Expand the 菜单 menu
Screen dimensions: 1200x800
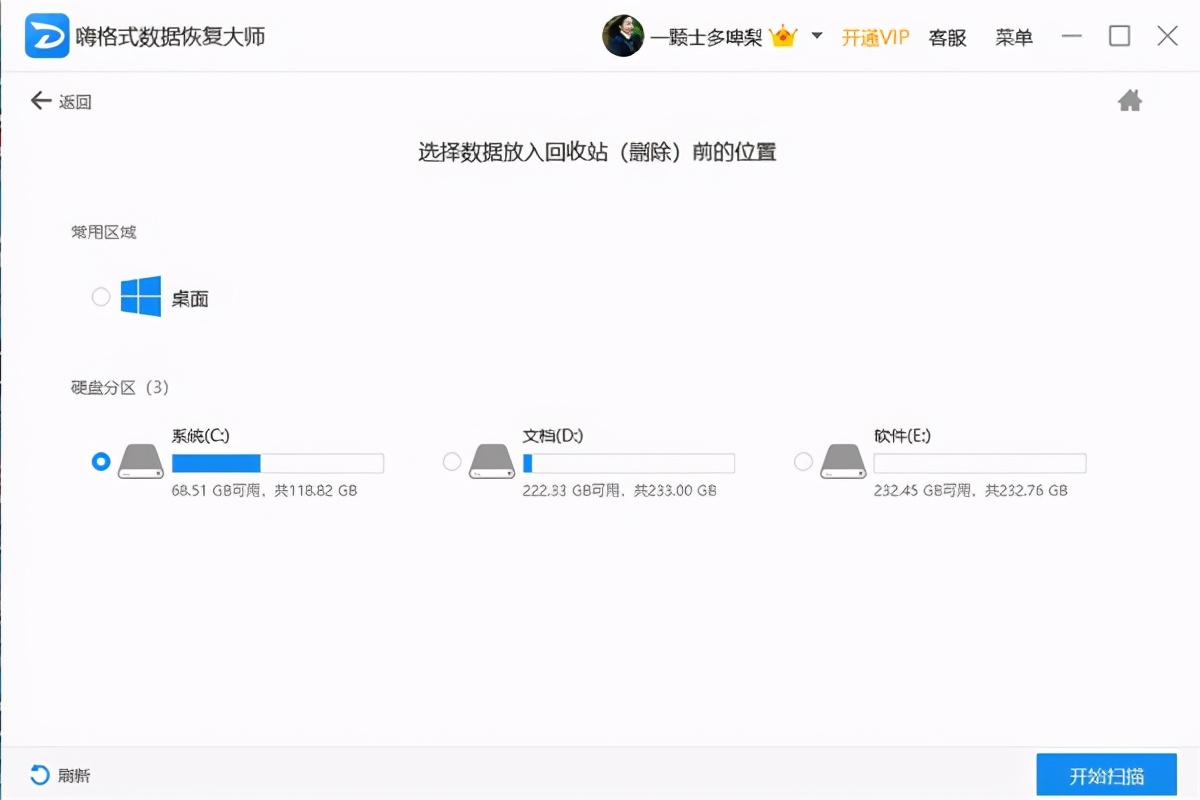1013,36
